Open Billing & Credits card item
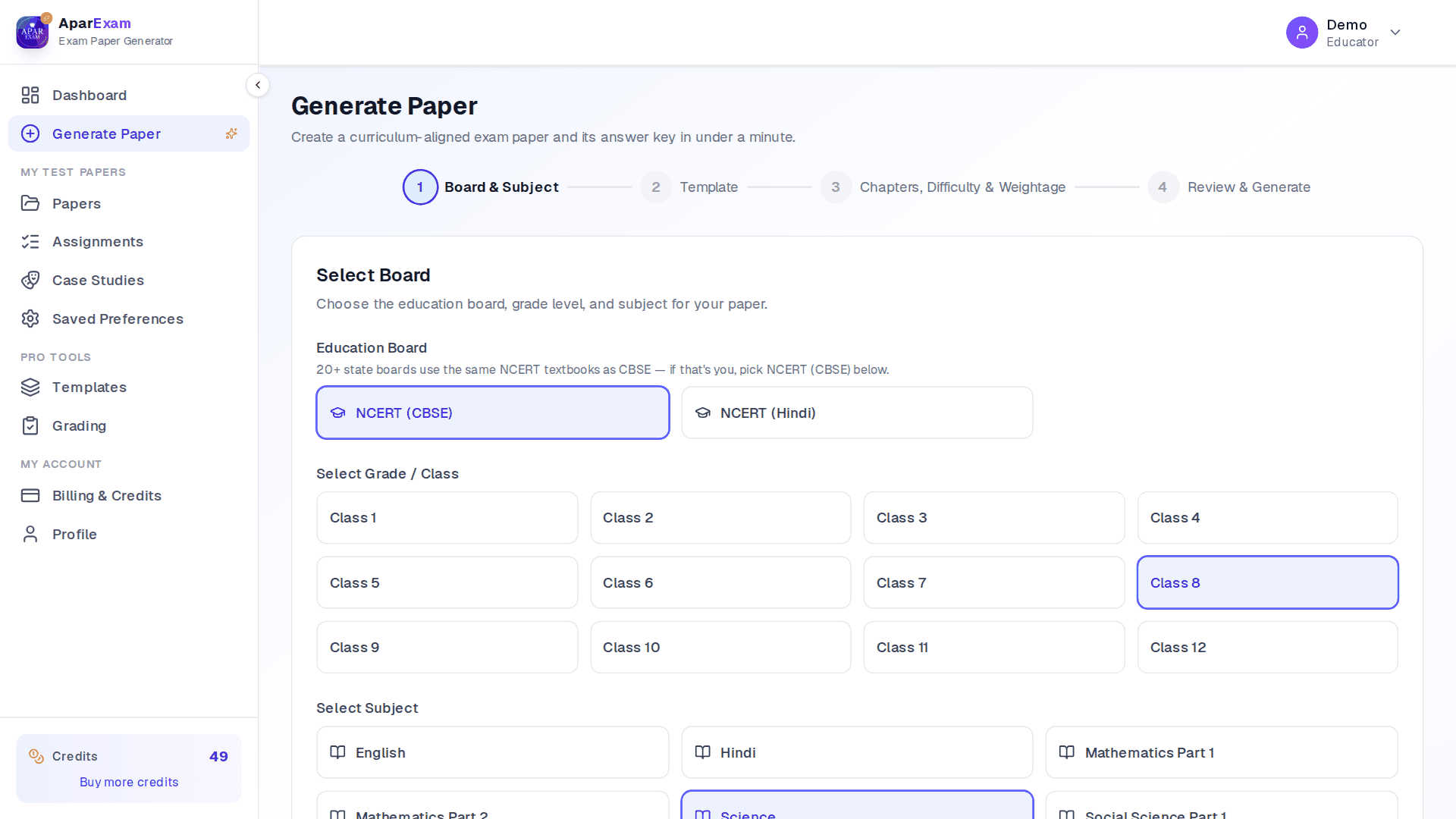Image resolution: width=1456 pixels, height=819 pixels. tap(129, 495)
